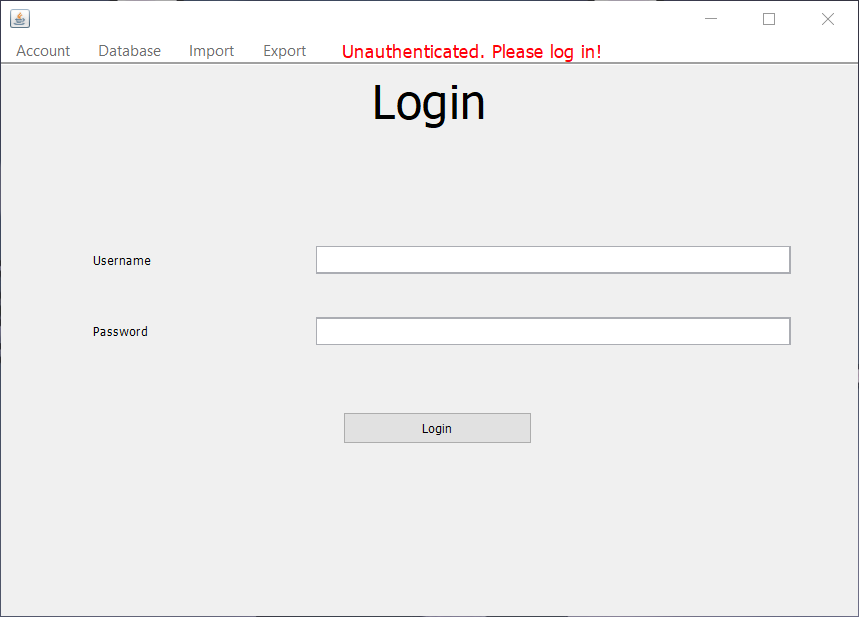Image resolution: width=859 pixels, height=617 pixels.
Task: Minimize the application window
Action: [711, 18]
